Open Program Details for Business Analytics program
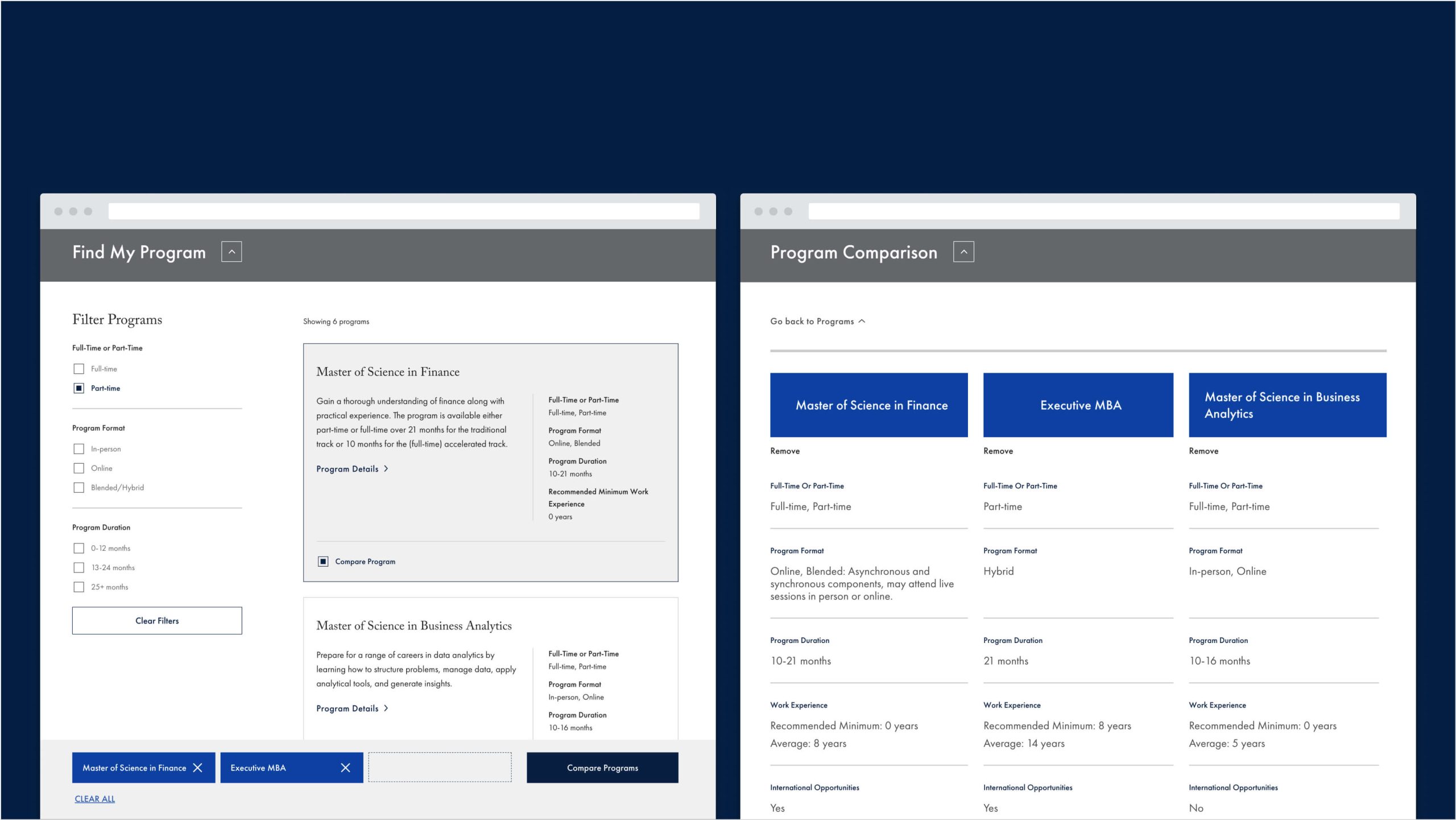1456x820 pixels. point(352,708)
